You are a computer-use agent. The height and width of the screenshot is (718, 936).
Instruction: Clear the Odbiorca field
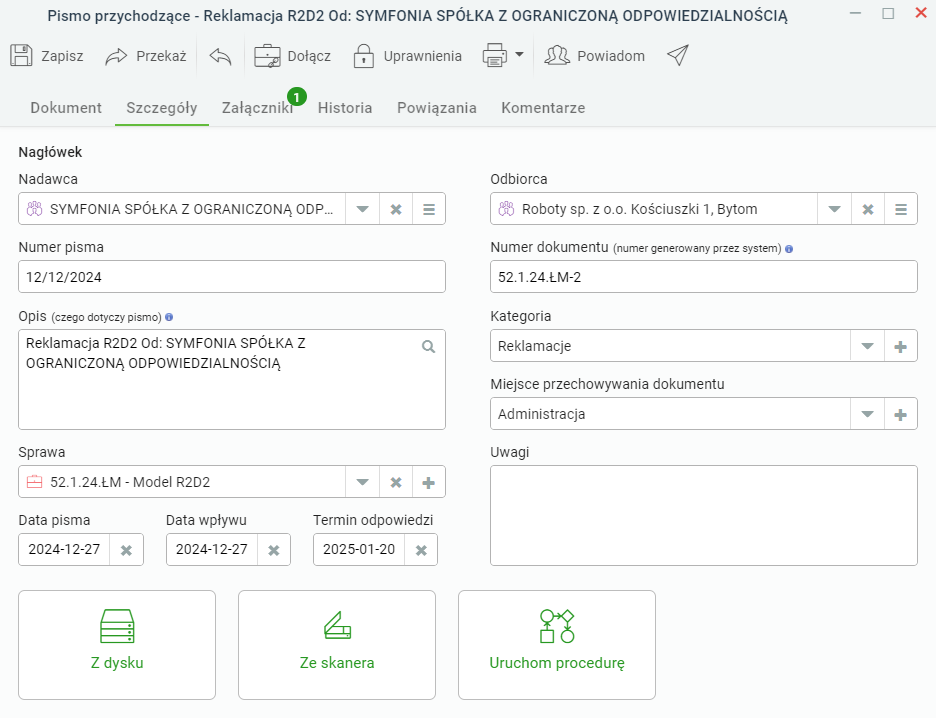point(868,209)
